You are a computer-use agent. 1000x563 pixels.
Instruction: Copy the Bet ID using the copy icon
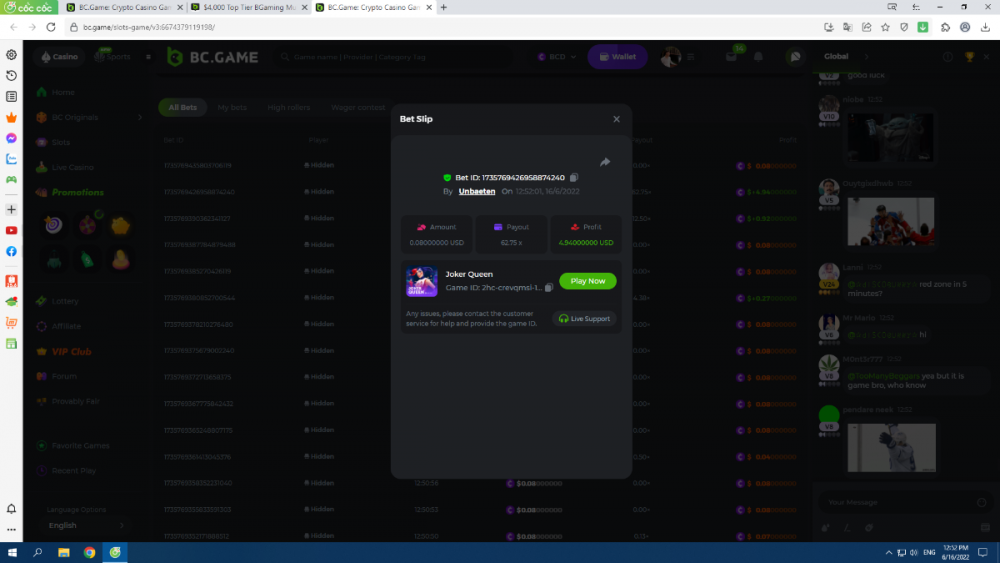pyautogui.click(x=574, y=178)
